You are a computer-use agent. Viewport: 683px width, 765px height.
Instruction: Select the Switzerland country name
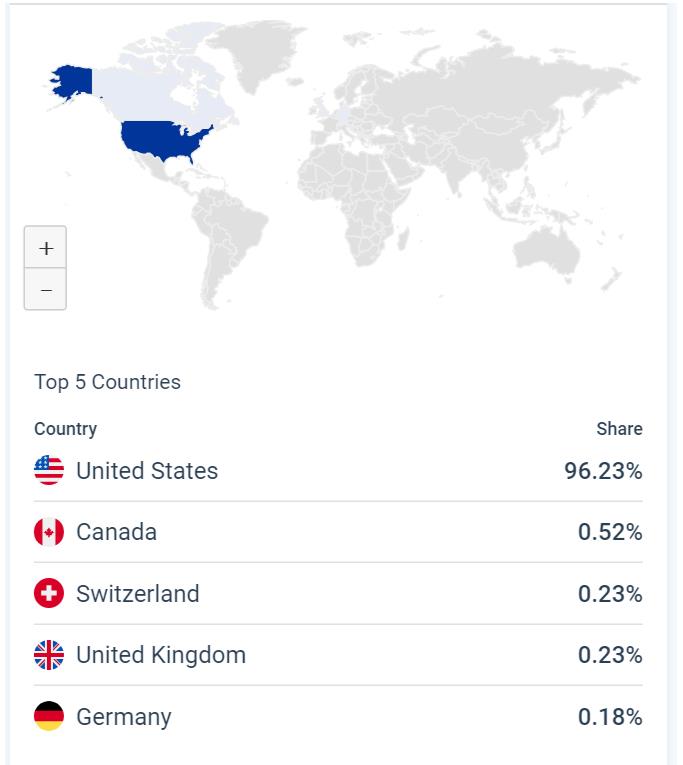138,594
